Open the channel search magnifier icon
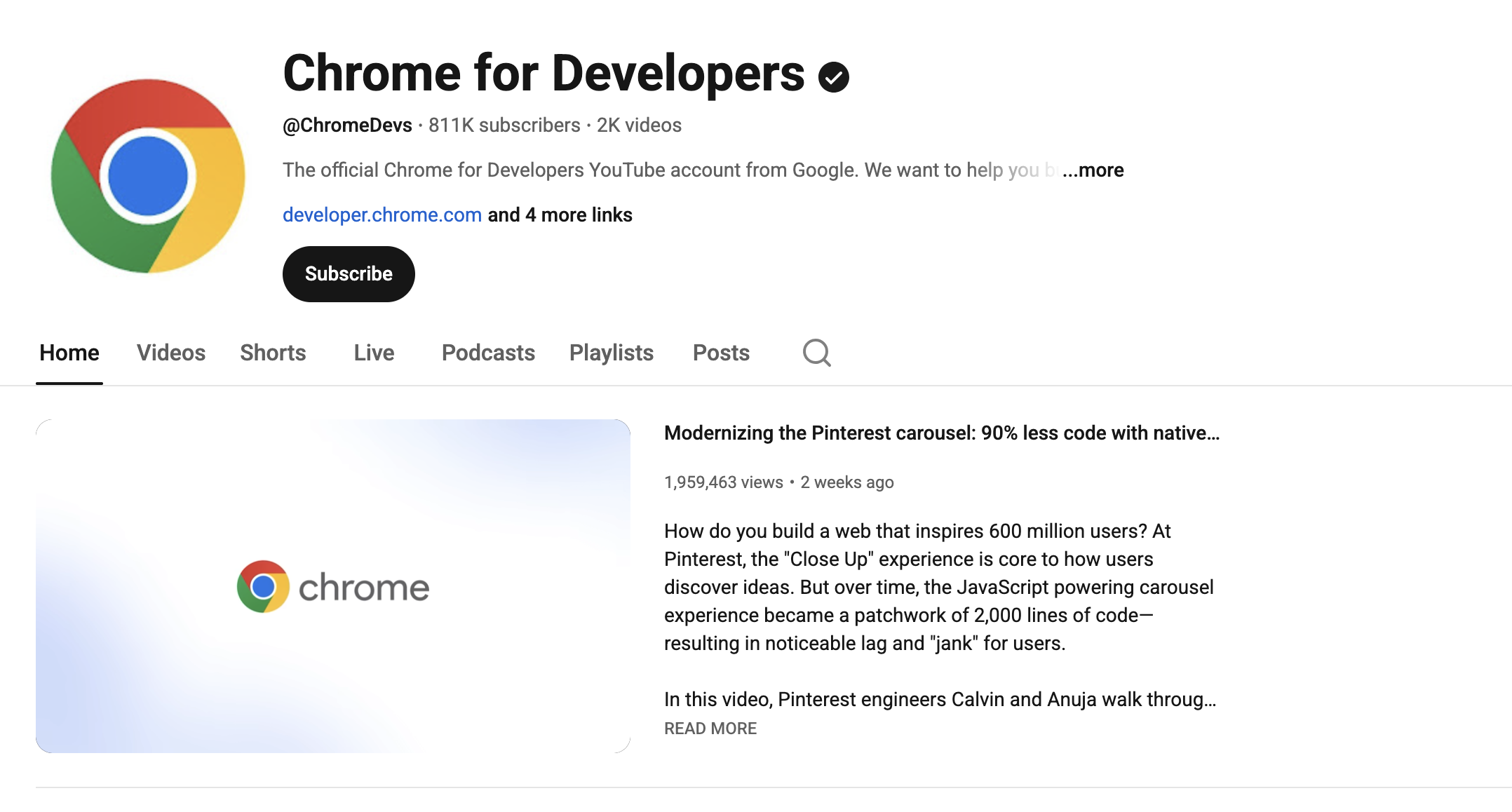Screen dimensions: 1512x812 [x=817, y=353]
